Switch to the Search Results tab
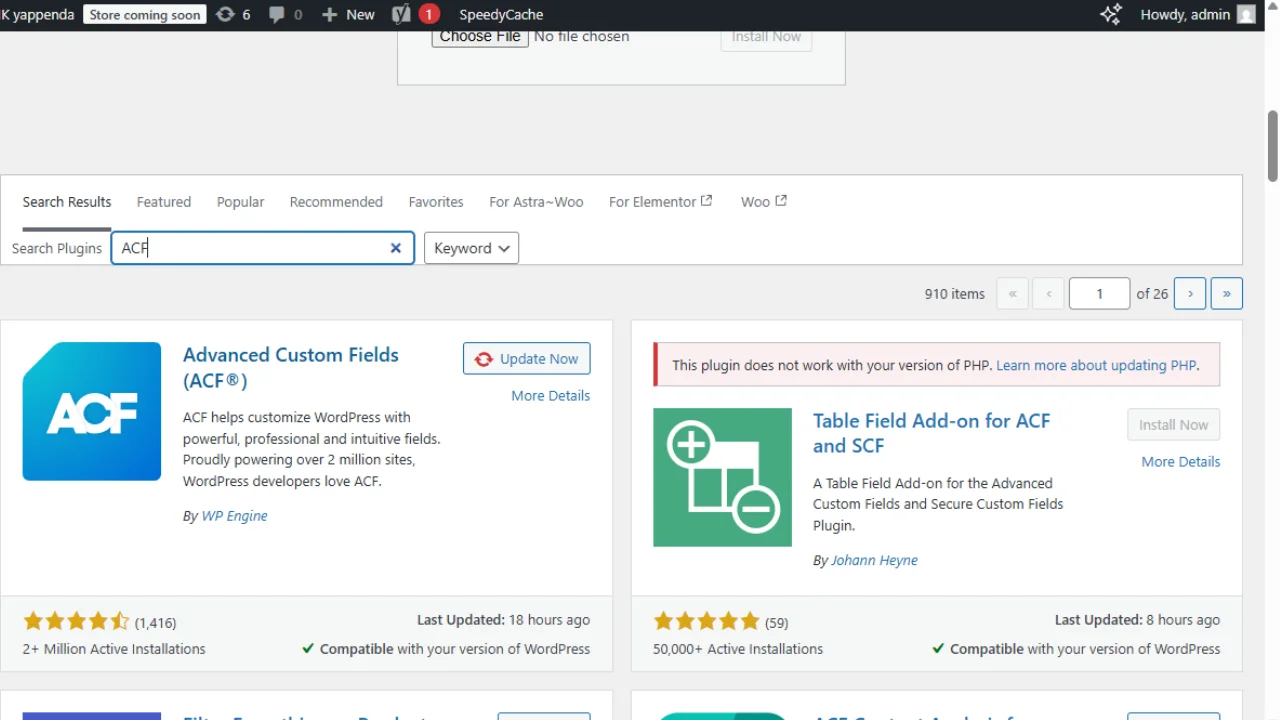1280x720 pixels. tap(67, 202)
